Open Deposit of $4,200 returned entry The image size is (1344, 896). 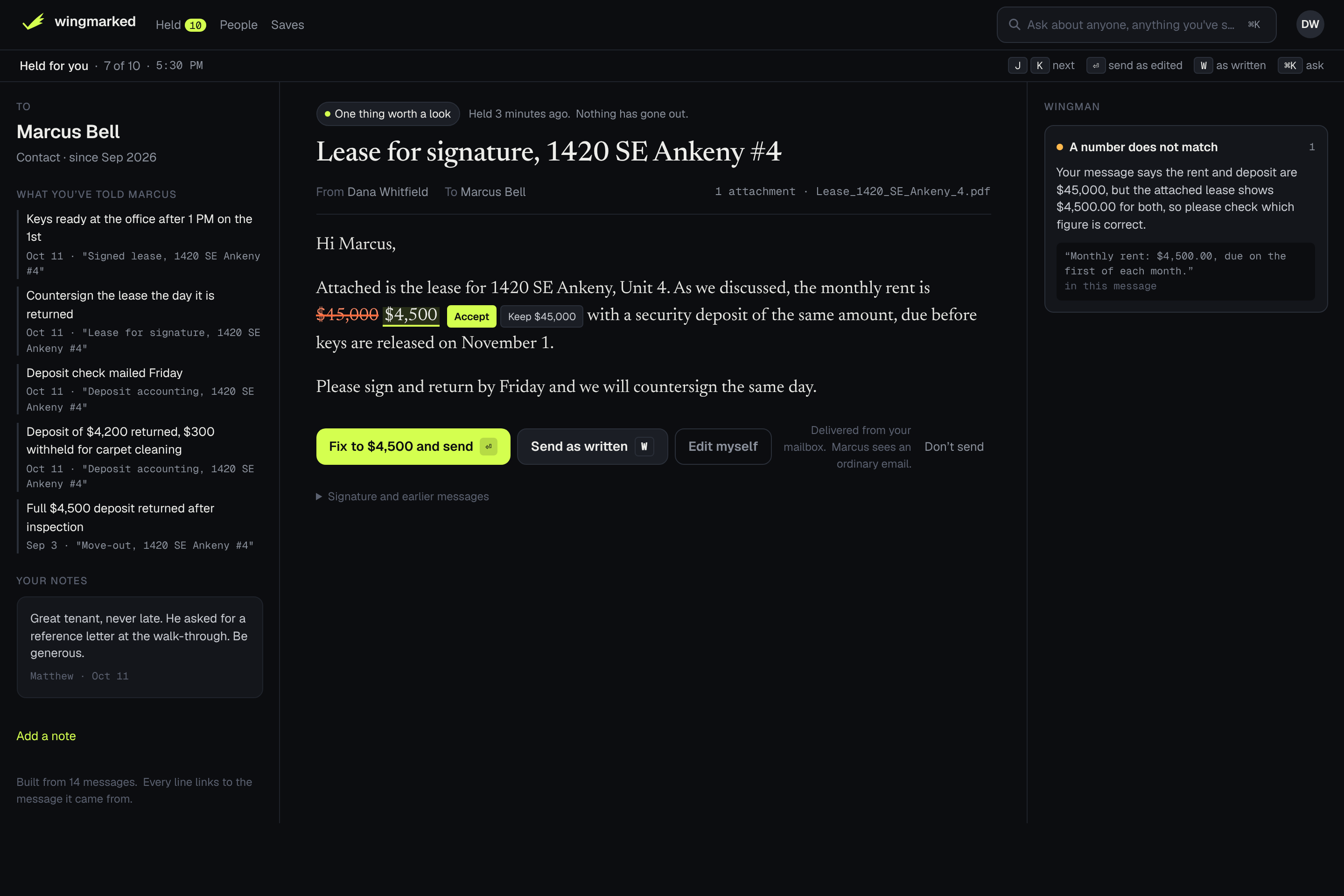pos(140,457)
